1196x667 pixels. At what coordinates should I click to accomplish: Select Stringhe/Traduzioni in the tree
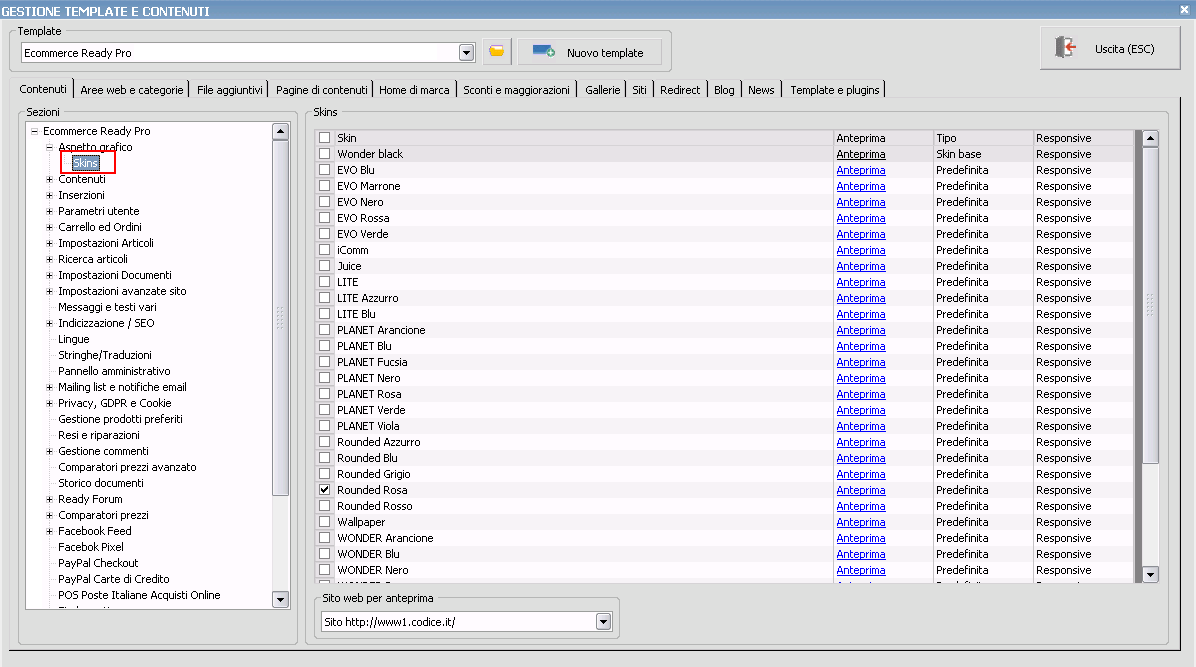105,356
